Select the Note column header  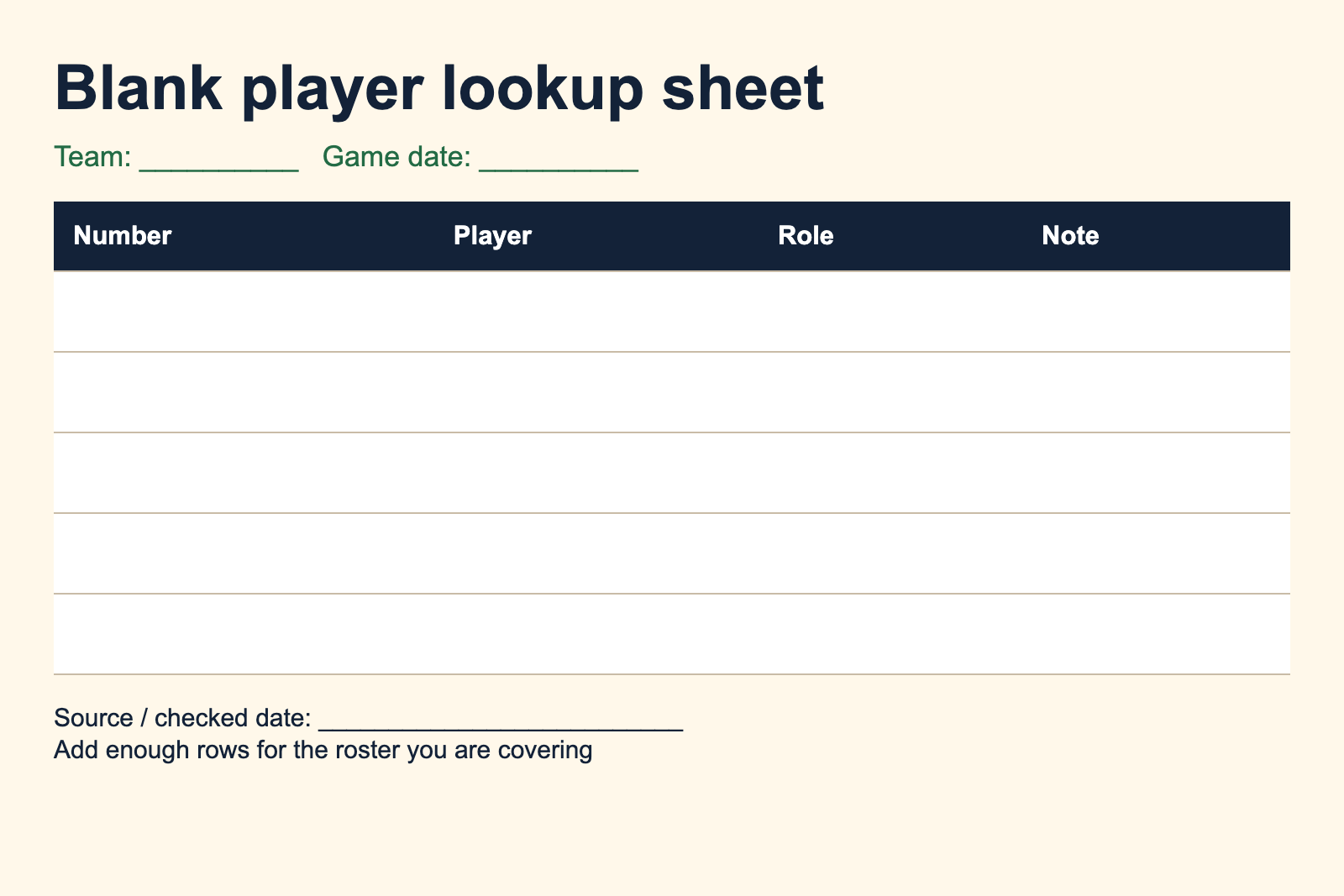click(1070, 236)
